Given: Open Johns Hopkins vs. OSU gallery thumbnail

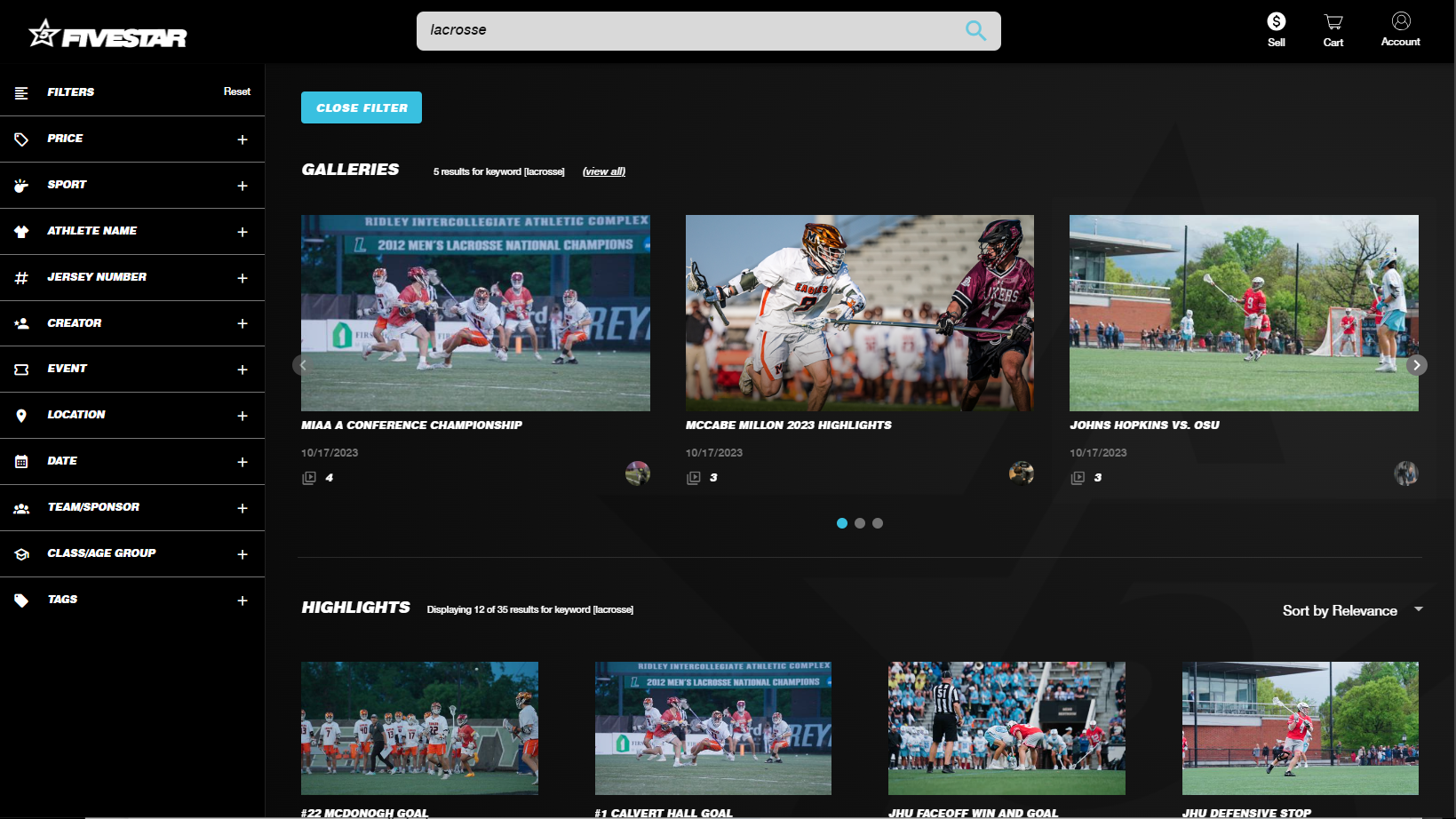Looking at the screenshot, I should pos(1244,313).
